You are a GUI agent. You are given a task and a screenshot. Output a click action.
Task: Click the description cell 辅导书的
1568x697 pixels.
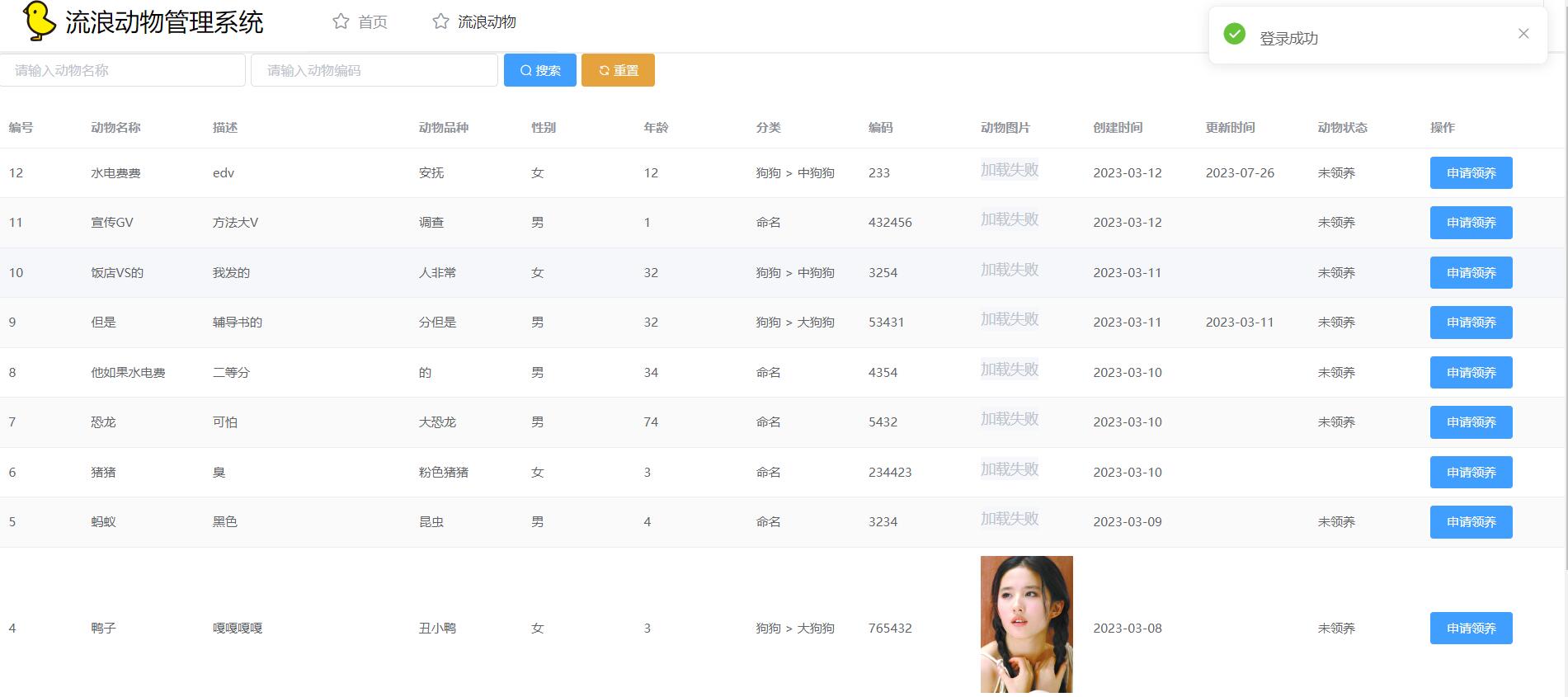[x=238, y=323]
